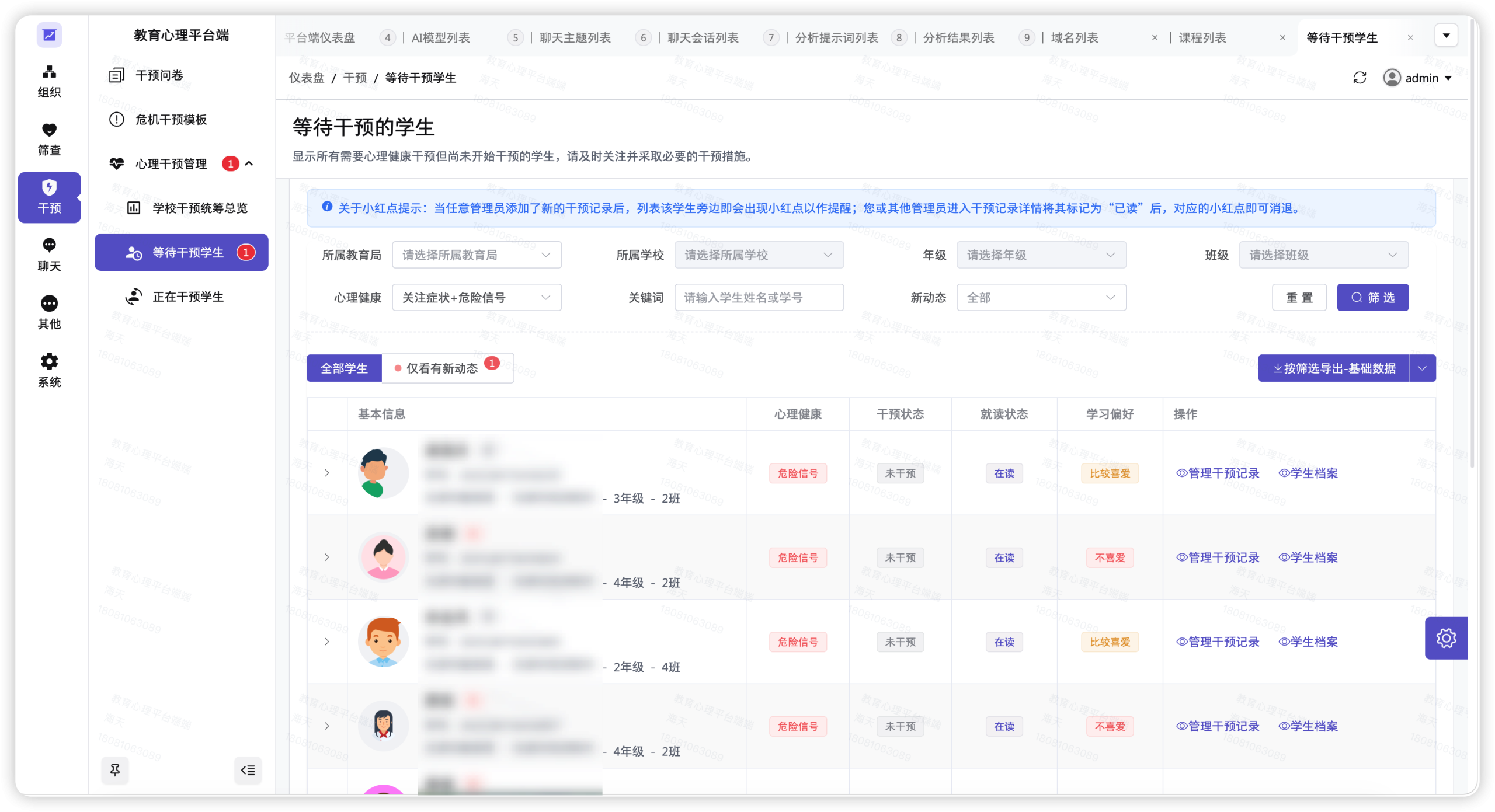Screen dimensions: 1495x812
Task: Open the export button's dropdown arrow
Action: tap(1422, 368)
